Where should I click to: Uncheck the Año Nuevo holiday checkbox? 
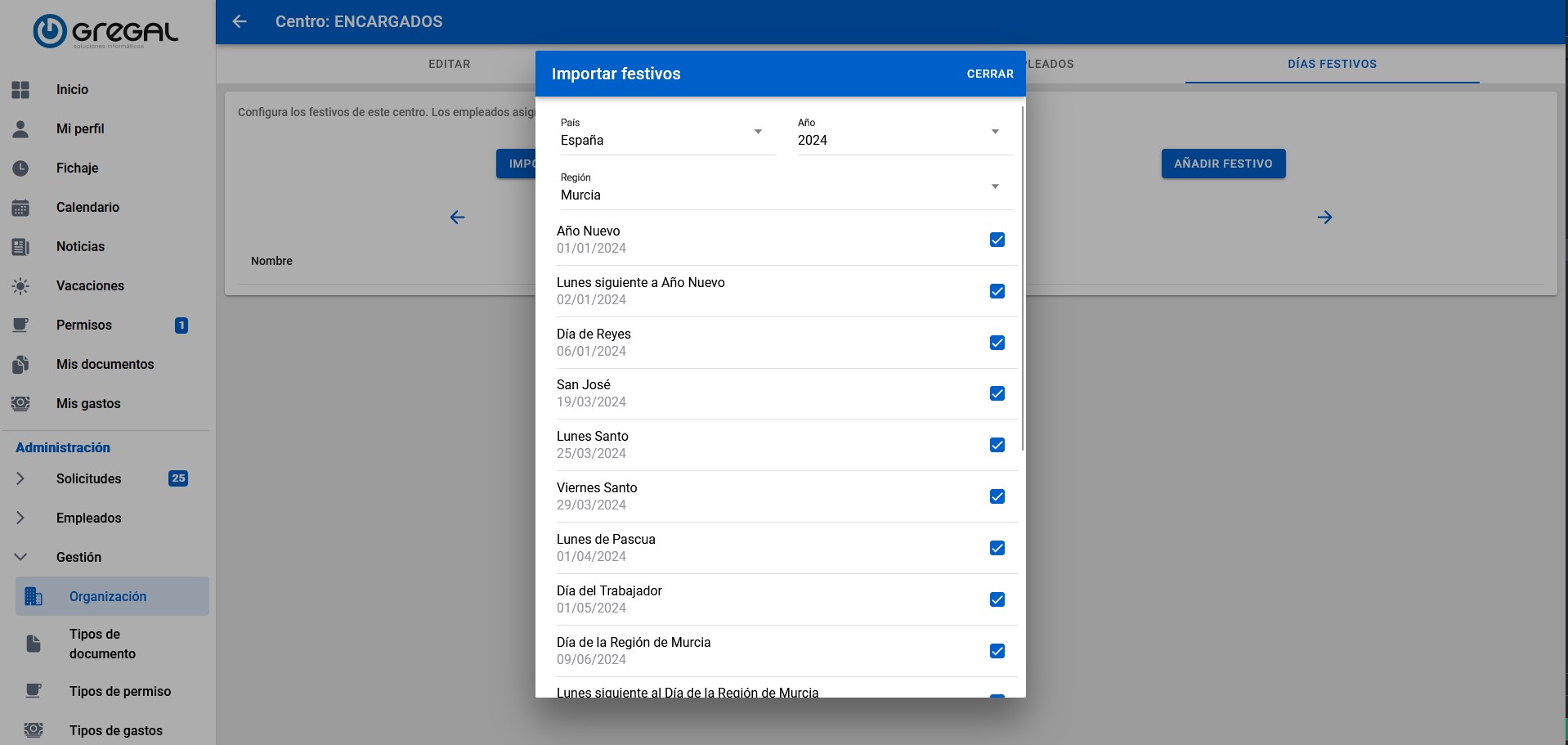pyautogui.click(x=997, y=240)
